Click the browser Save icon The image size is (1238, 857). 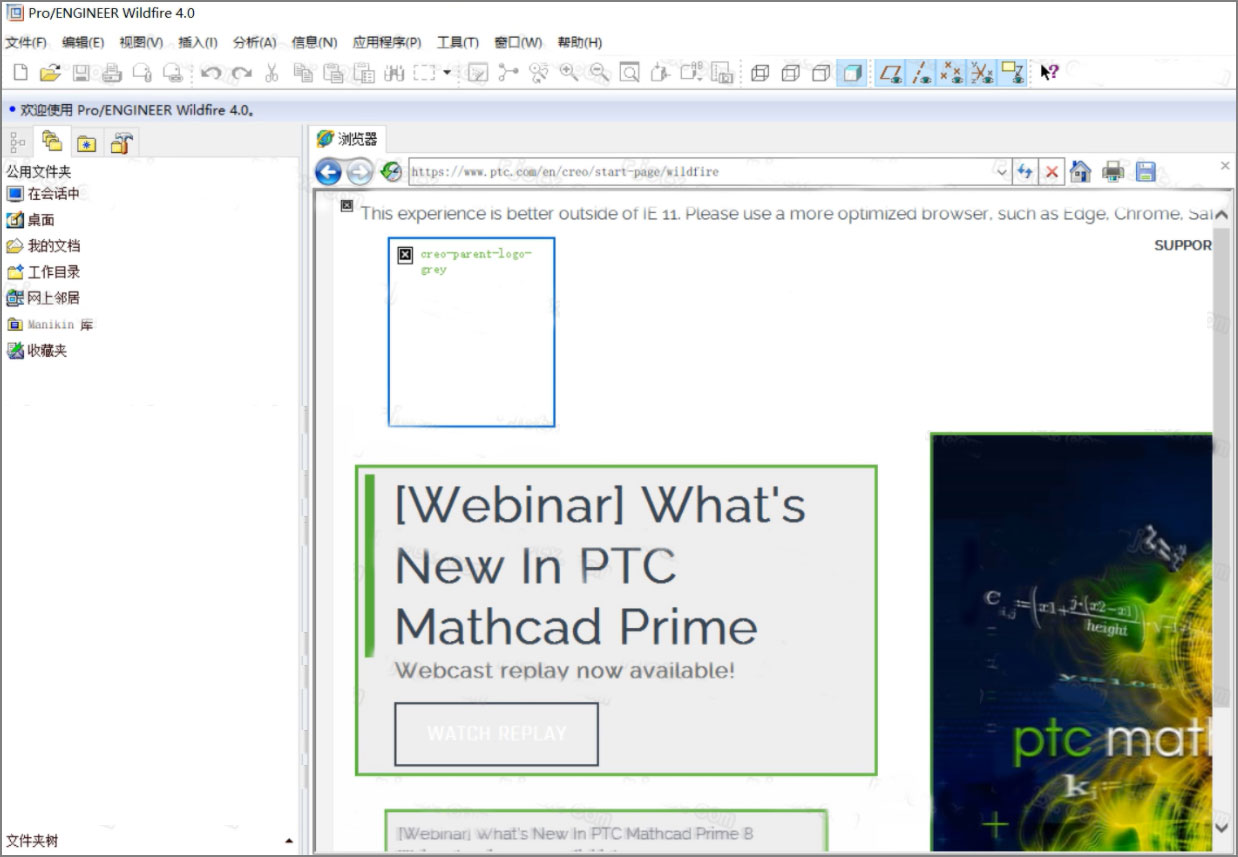(1145, 172)
